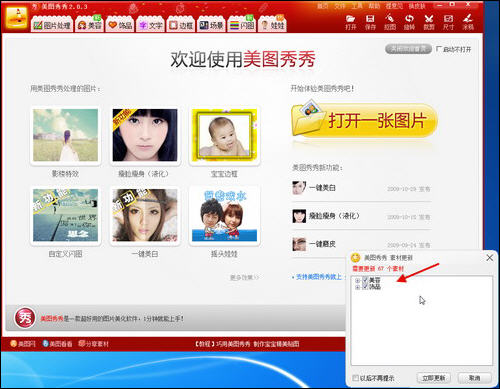Switch to the 美容 tab

click(89, 25)
